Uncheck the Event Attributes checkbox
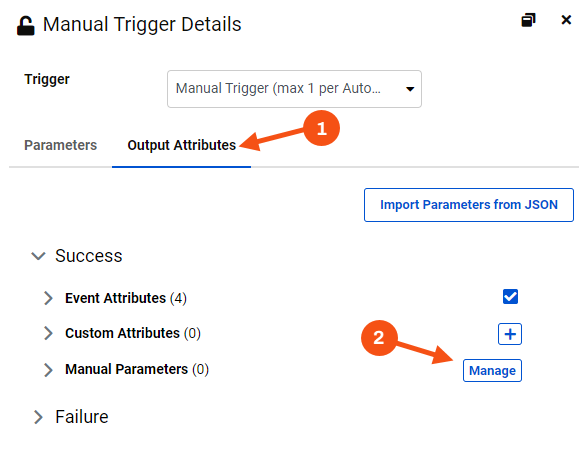Image resolution: width=583 pixels, height=455 pixels. click(x=510, y=297)
